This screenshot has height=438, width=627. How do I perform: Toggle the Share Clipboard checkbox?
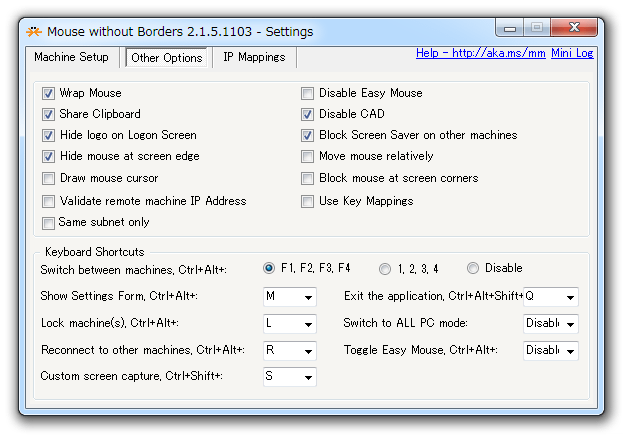click(x=48, y=114)
